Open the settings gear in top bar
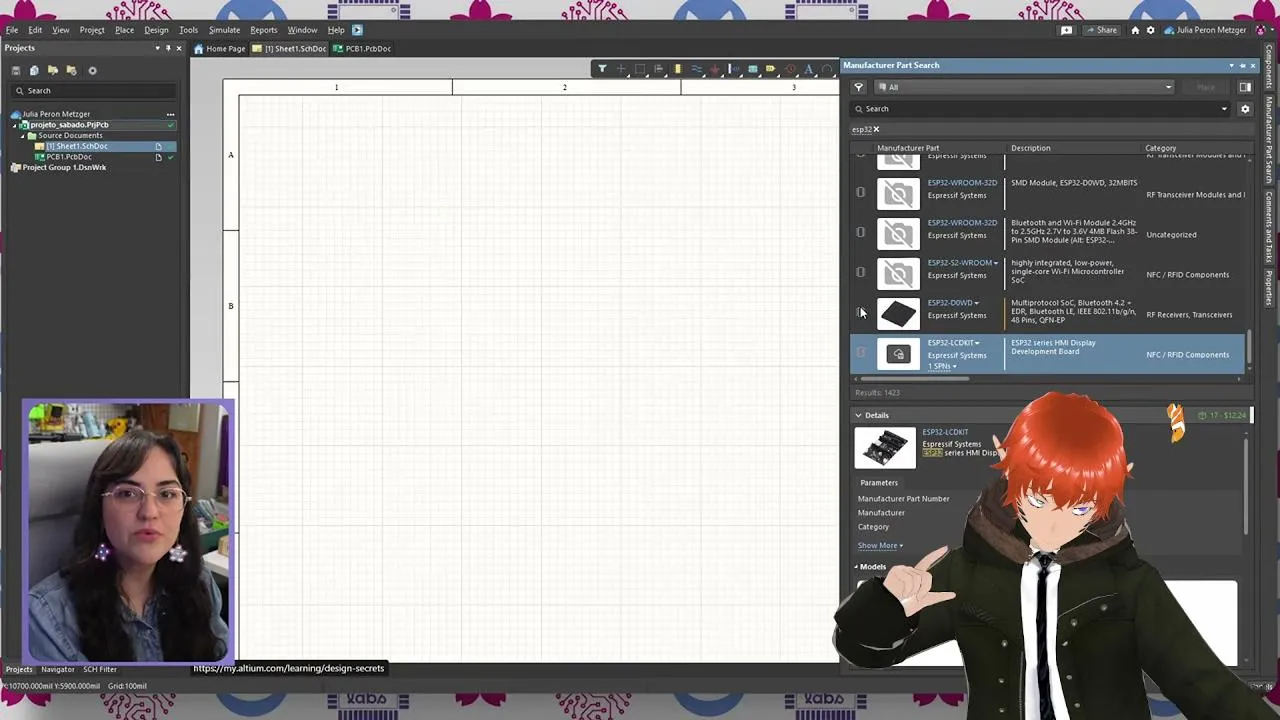The height and width of the screenshot is (720, 1280). pos(1150,30)
